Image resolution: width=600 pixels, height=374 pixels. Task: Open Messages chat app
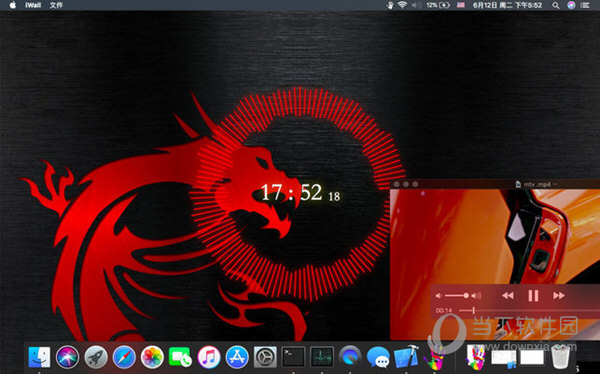tap(378, 358)
